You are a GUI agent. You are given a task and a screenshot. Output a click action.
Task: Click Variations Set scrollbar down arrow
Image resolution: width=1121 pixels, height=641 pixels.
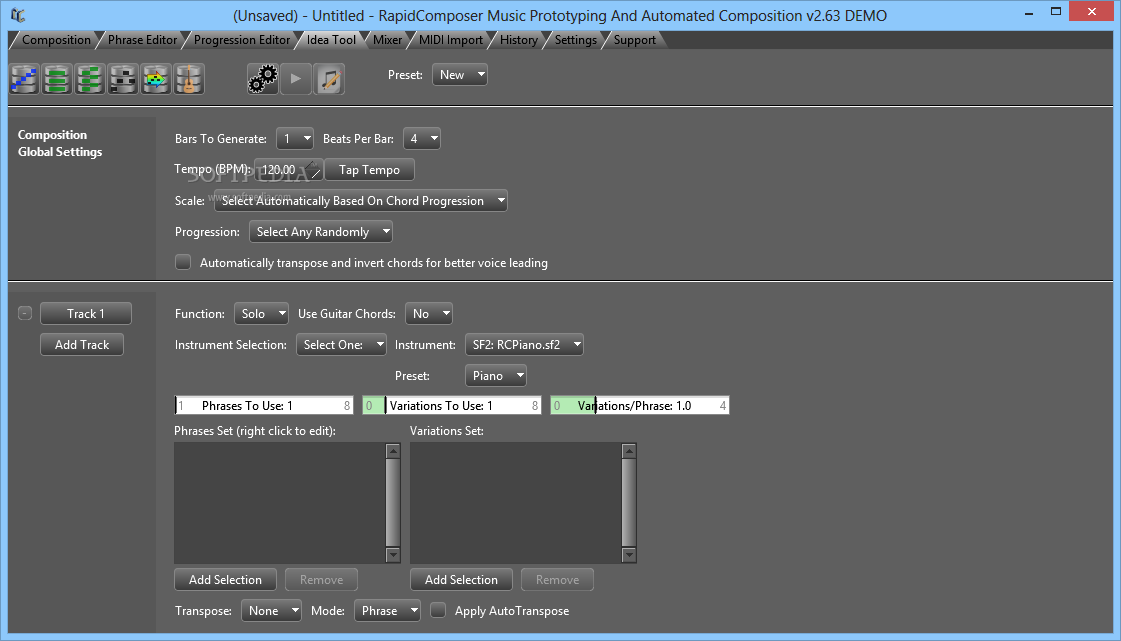tap(628, 555)
